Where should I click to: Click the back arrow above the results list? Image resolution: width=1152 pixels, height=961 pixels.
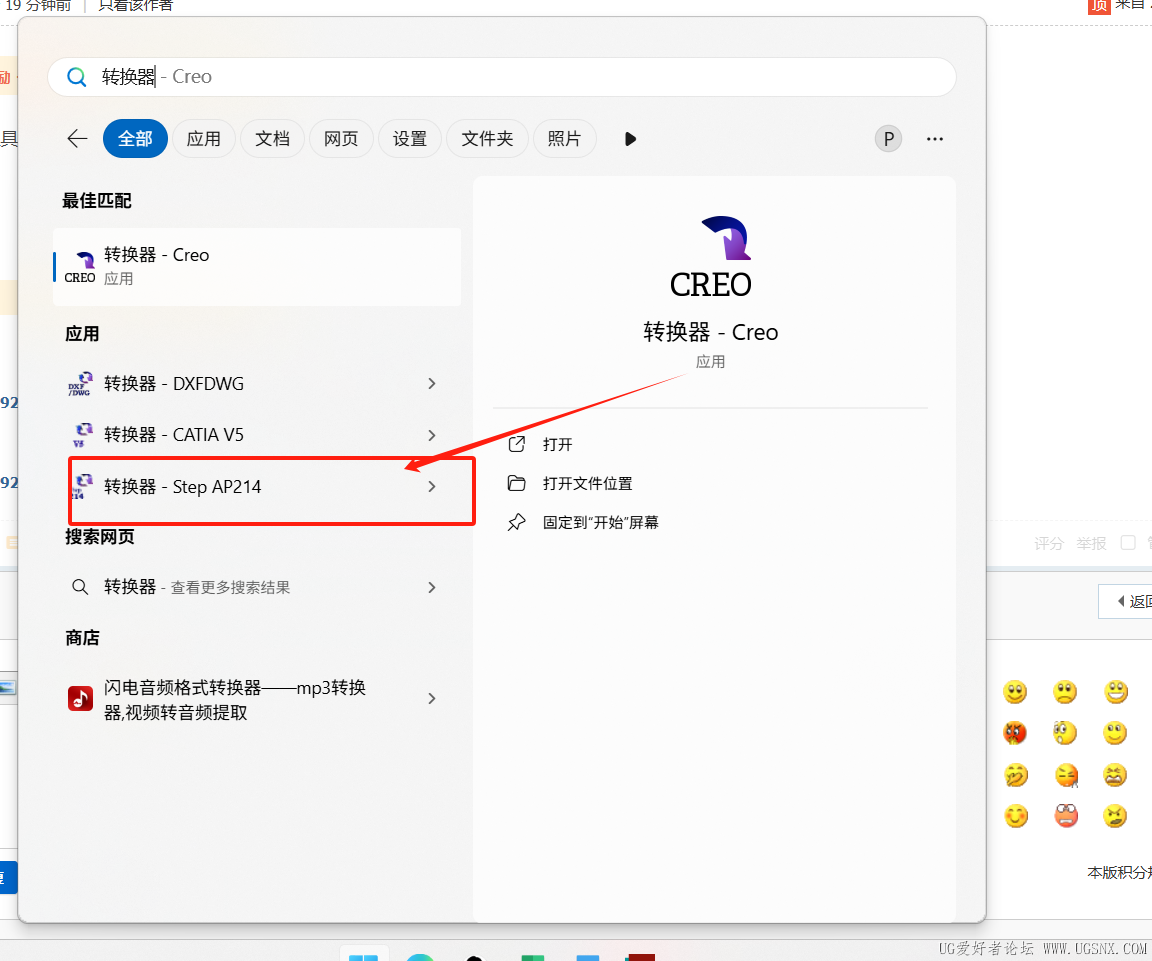coord(77,138)
